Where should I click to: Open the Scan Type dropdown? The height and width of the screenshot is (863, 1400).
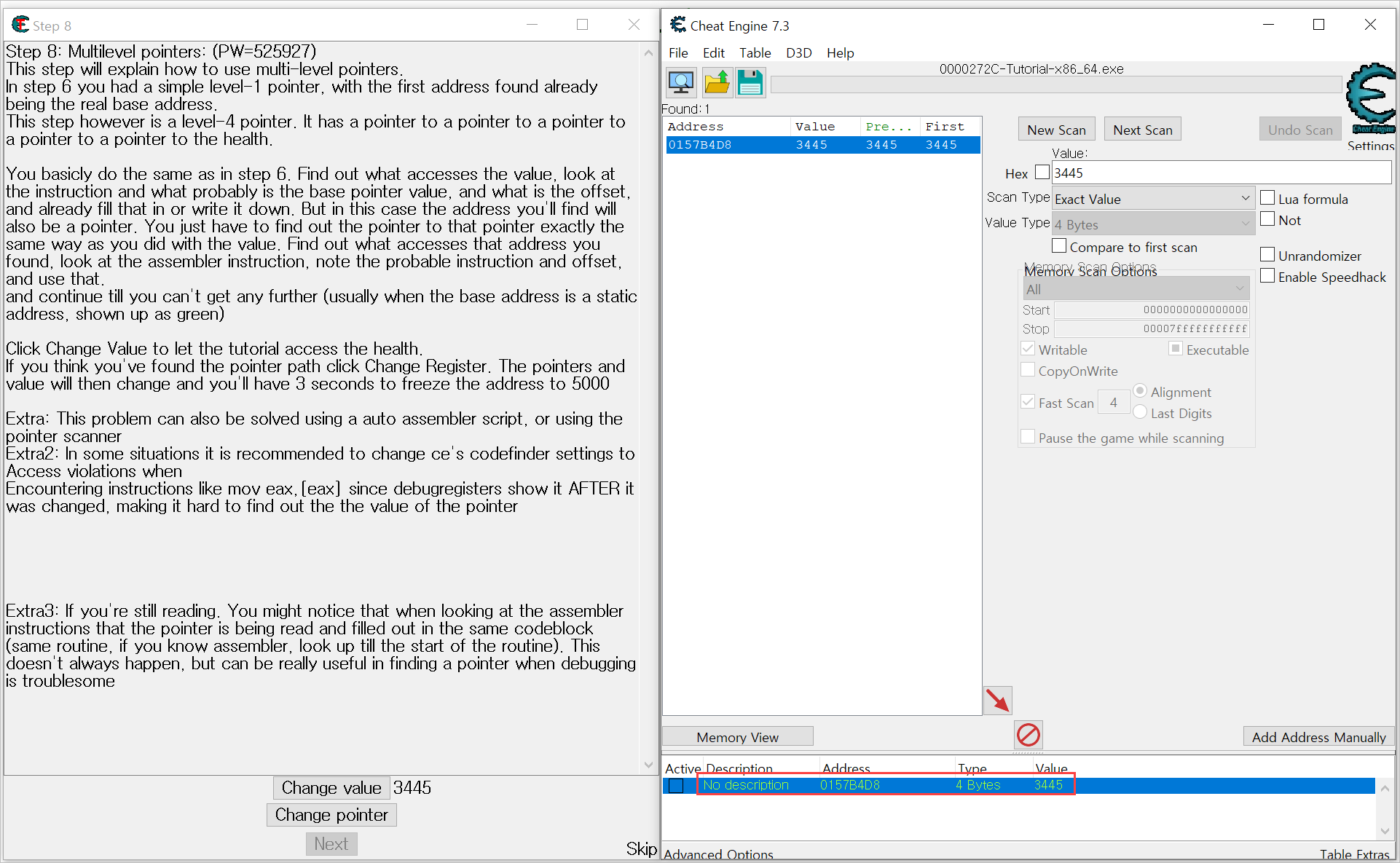click(1153, 199)
